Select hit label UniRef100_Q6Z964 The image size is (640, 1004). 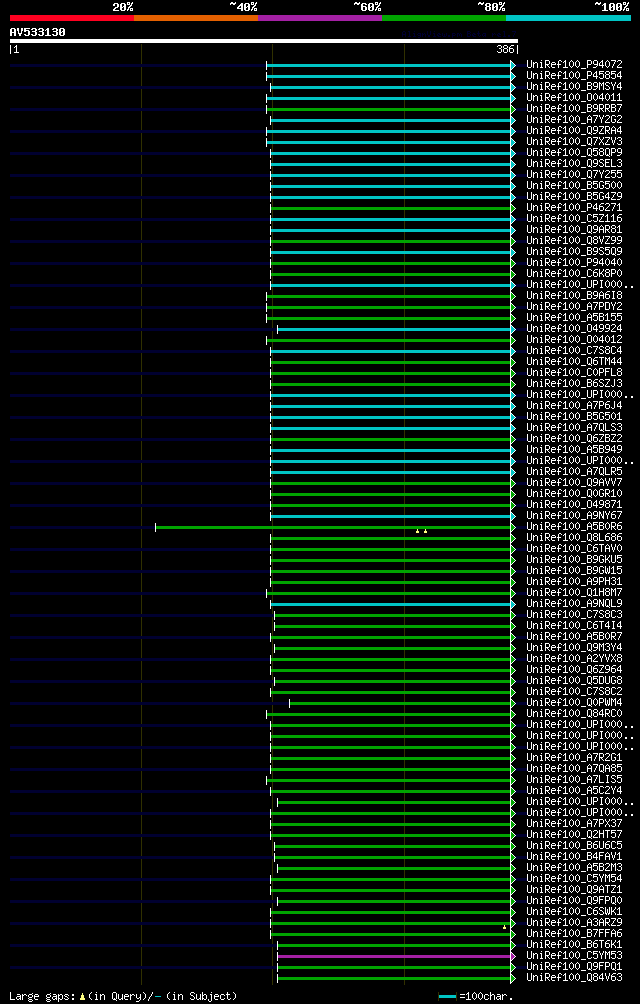coord(574,670)
